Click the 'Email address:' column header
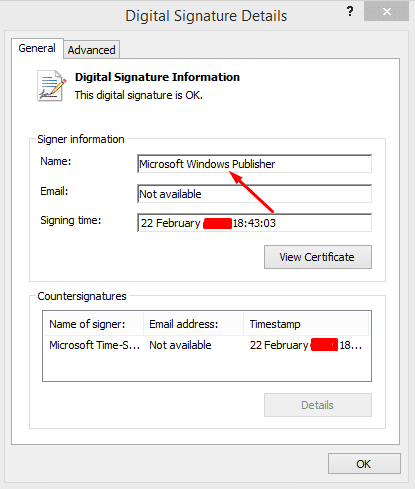The width and height of the screenshot is (415, 489). click(x=194, y=324)
